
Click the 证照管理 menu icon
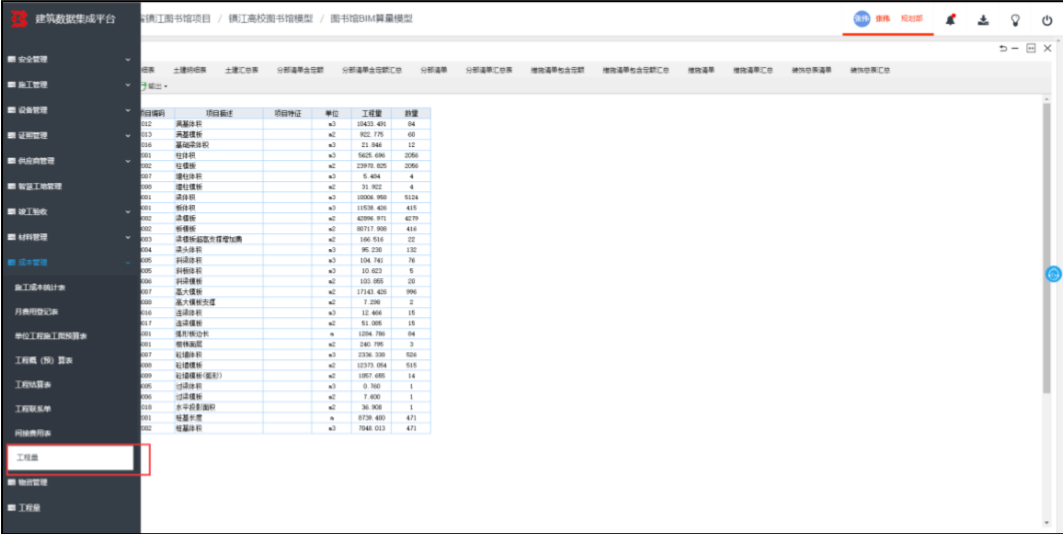pos(12,136)
